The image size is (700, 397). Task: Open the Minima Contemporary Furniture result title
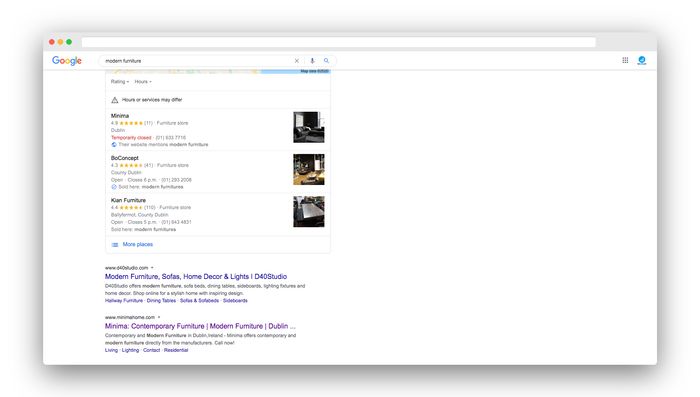pyautogui.click(x=200, y=326)
